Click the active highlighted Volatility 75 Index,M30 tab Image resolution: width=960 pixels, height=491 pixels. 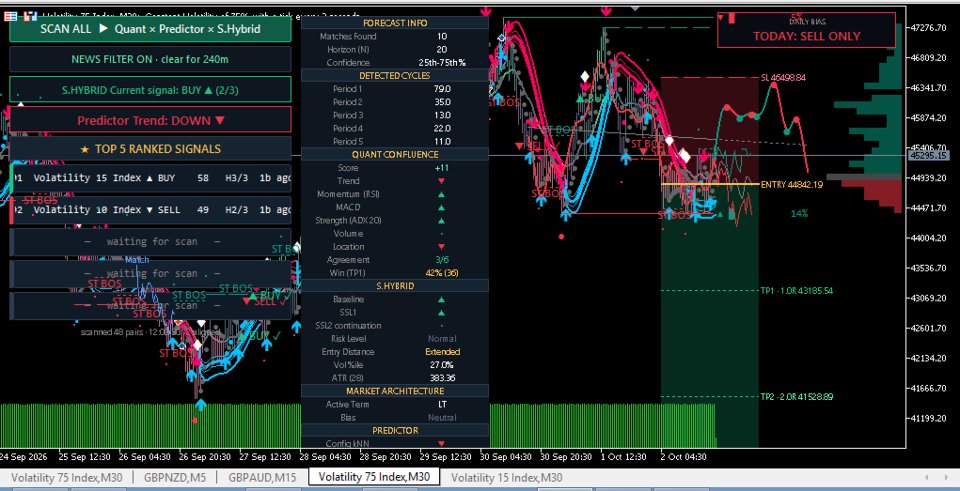coord(374,478)
